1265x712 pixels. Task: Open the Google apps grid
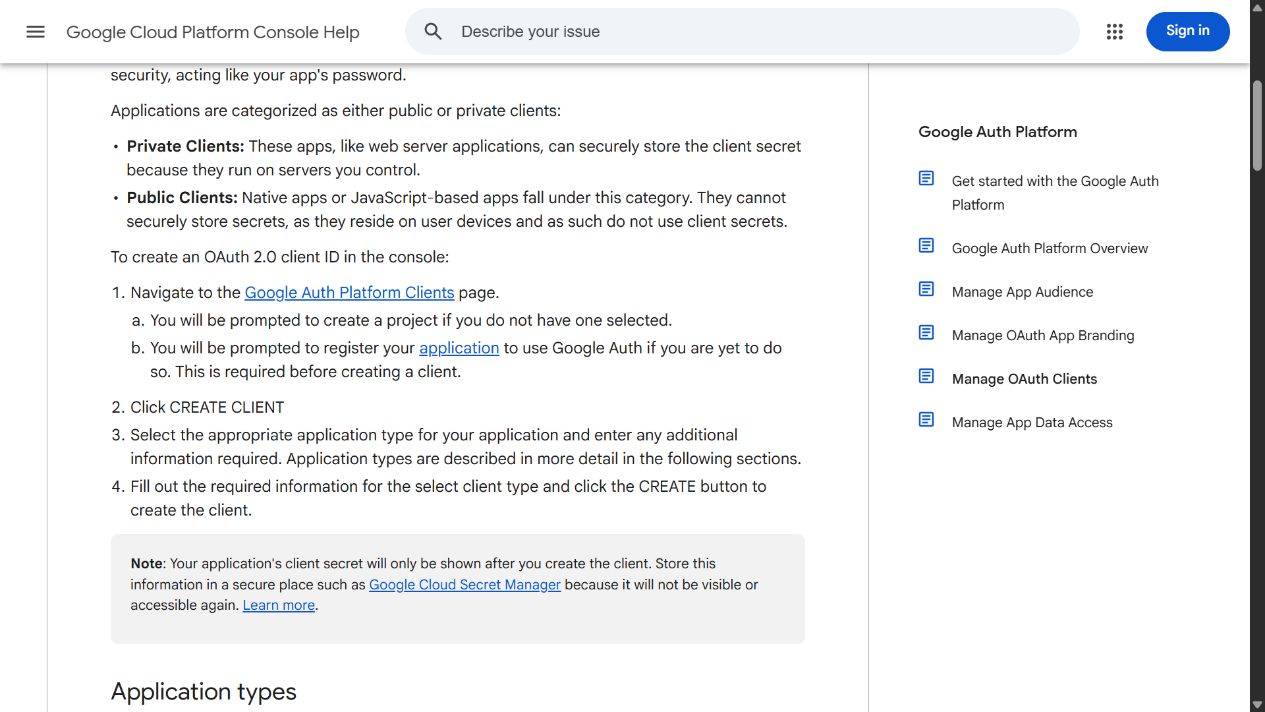1115,31
